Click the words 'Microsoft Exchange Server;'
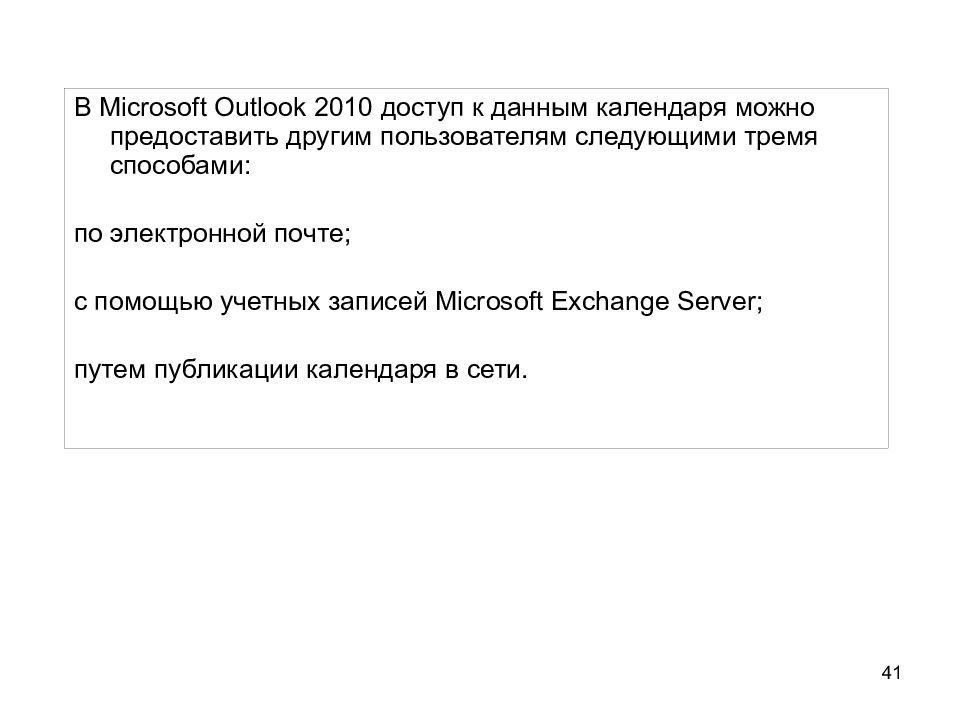The image size is (960, 720). point(599,301)
